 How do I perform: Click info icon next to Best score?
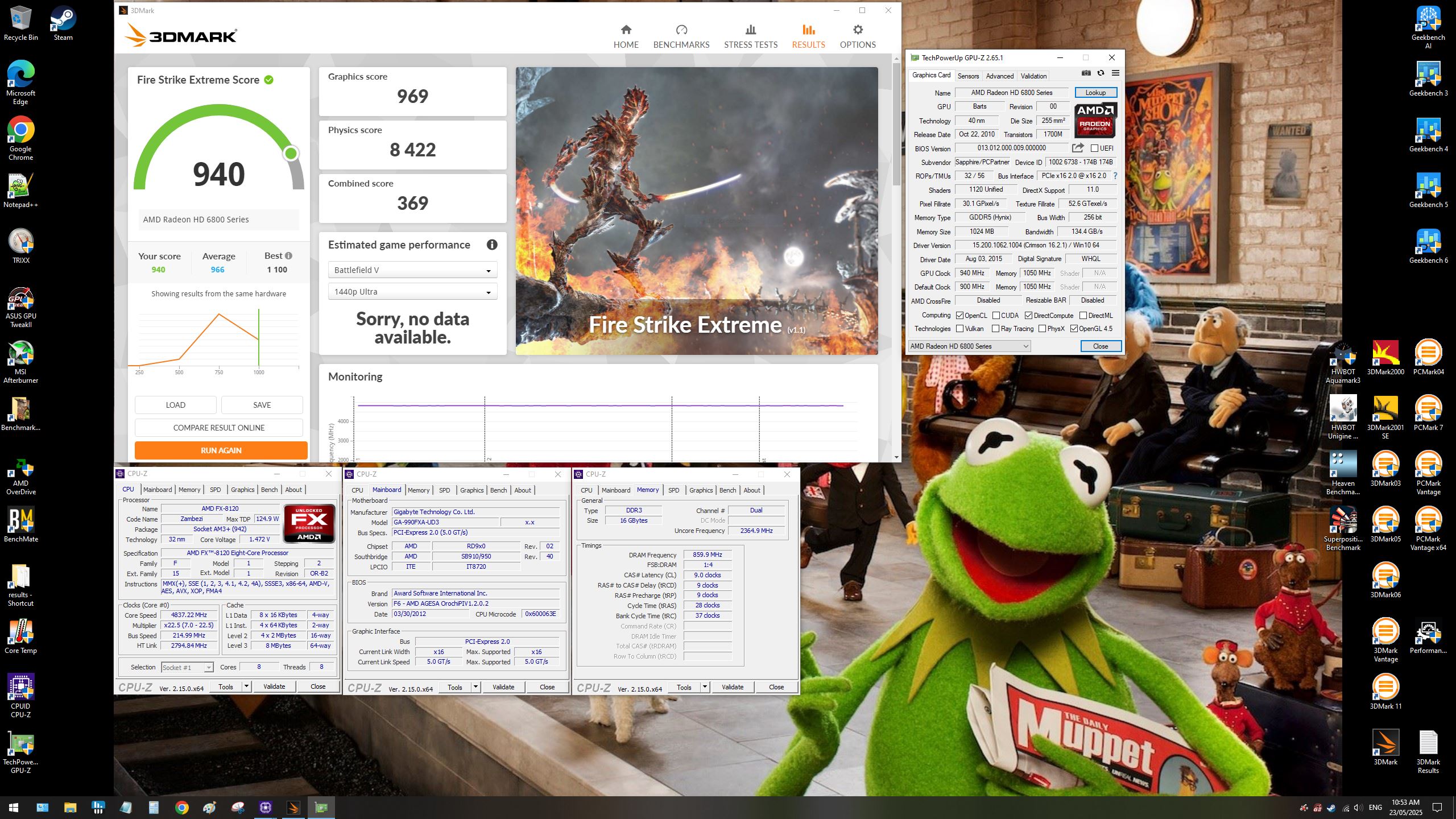(288, 256)
